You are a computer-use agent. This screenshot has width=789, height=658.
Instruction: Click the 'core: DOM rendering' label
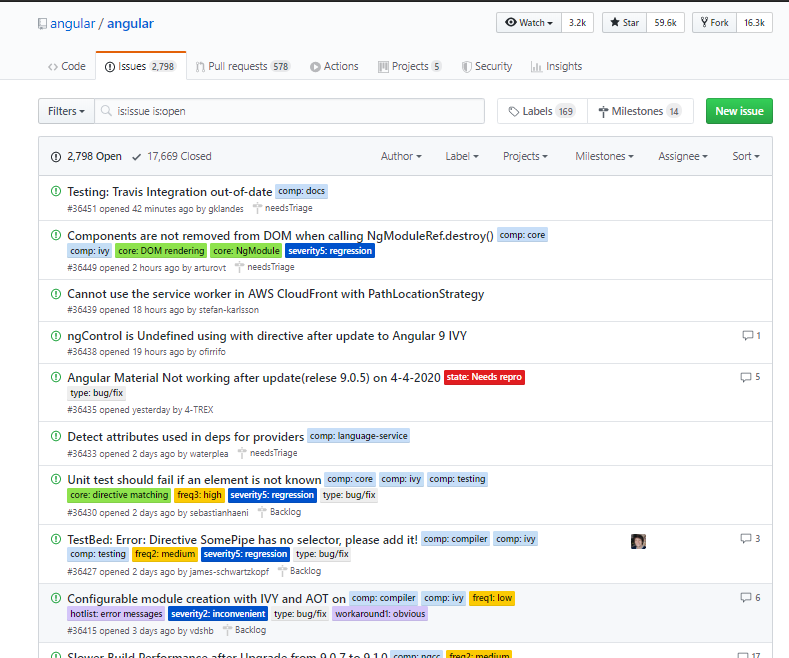(161, 251)
